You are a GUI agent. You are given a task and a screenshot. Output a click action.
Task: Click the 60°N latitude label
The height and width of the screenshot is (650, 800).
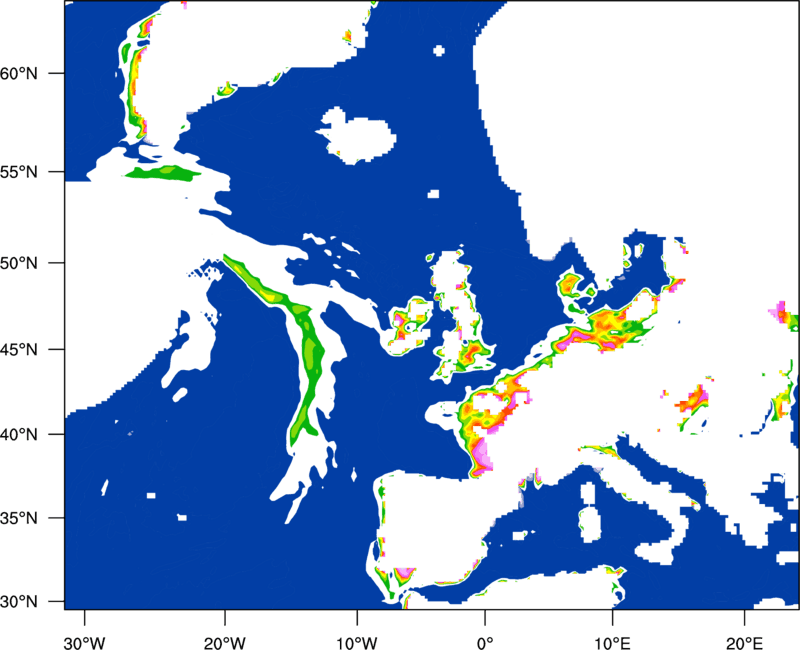19,73
